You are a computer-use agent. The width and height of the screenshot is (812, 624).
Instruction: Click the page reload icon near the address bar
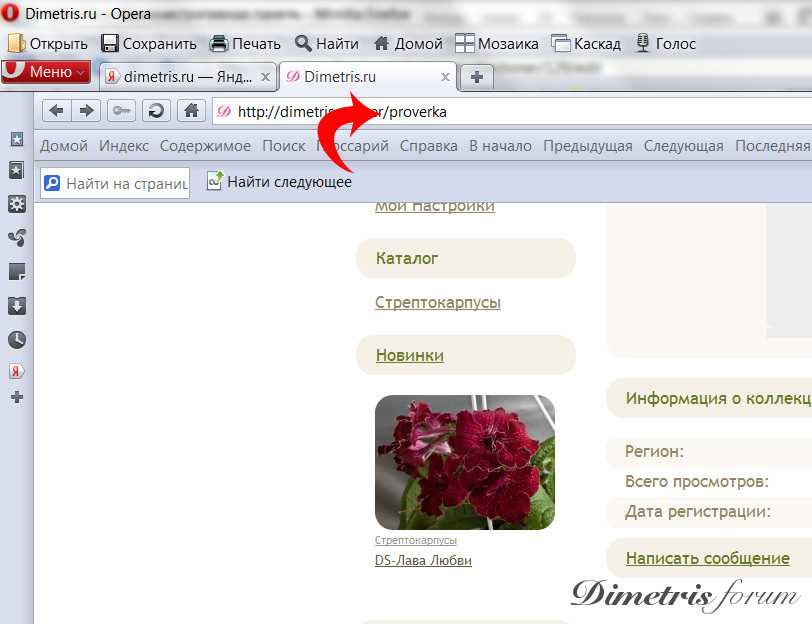[156, 111]
